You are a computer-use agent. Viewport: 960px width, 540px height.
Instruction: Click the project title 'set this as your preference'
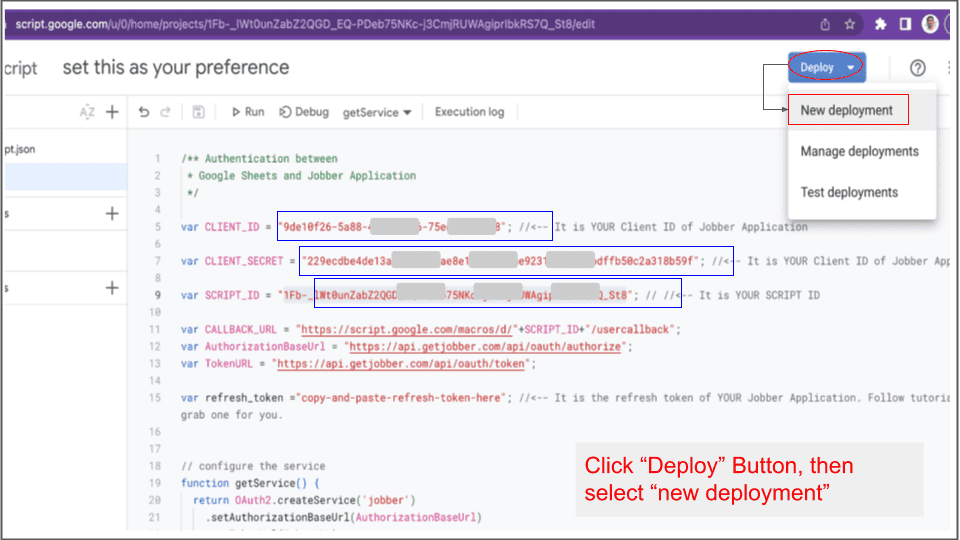pos(176,68)
